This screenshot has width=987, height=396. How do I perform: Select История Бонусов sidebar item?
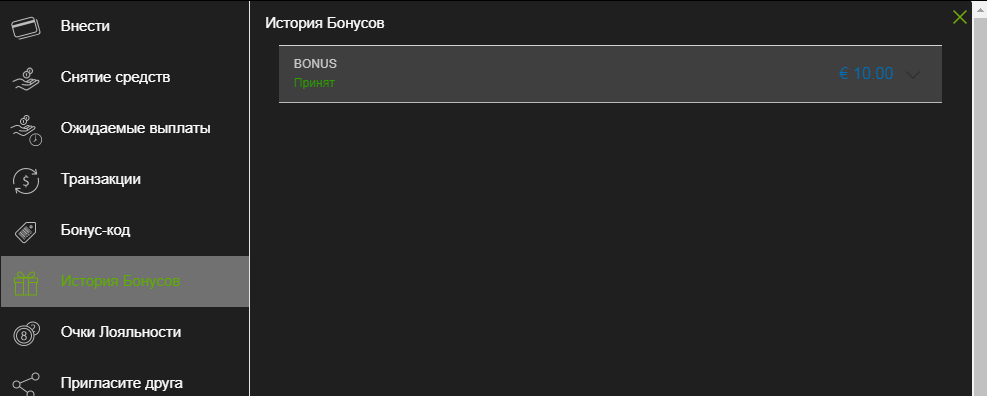pyautogui.click(x=125, y=281)
